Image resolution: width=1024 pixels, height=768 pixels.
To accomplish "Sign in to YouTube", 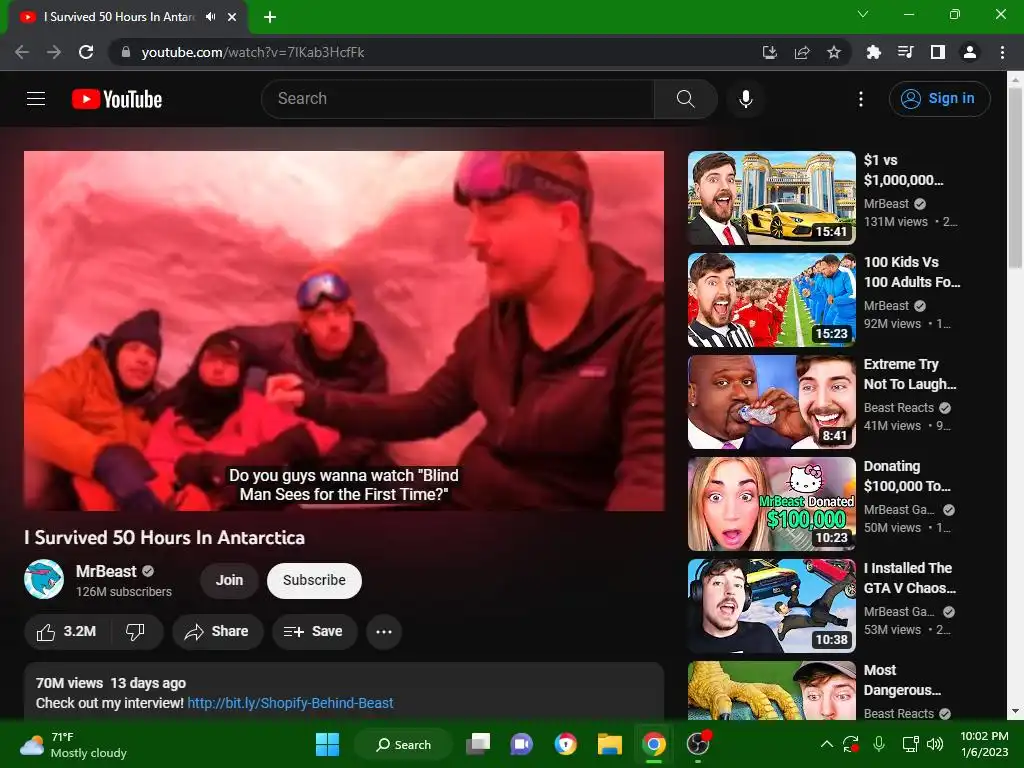I will 939,99.
